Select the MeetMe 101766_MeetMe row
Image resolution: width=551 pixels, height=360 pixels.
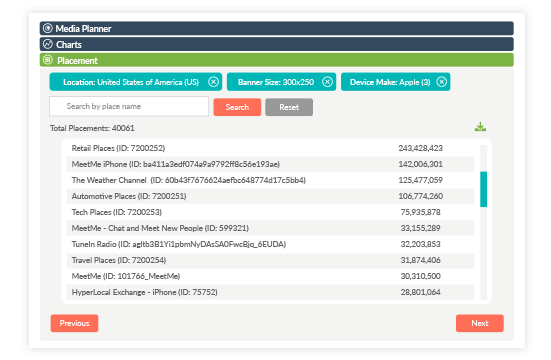[x=271, y=276]
